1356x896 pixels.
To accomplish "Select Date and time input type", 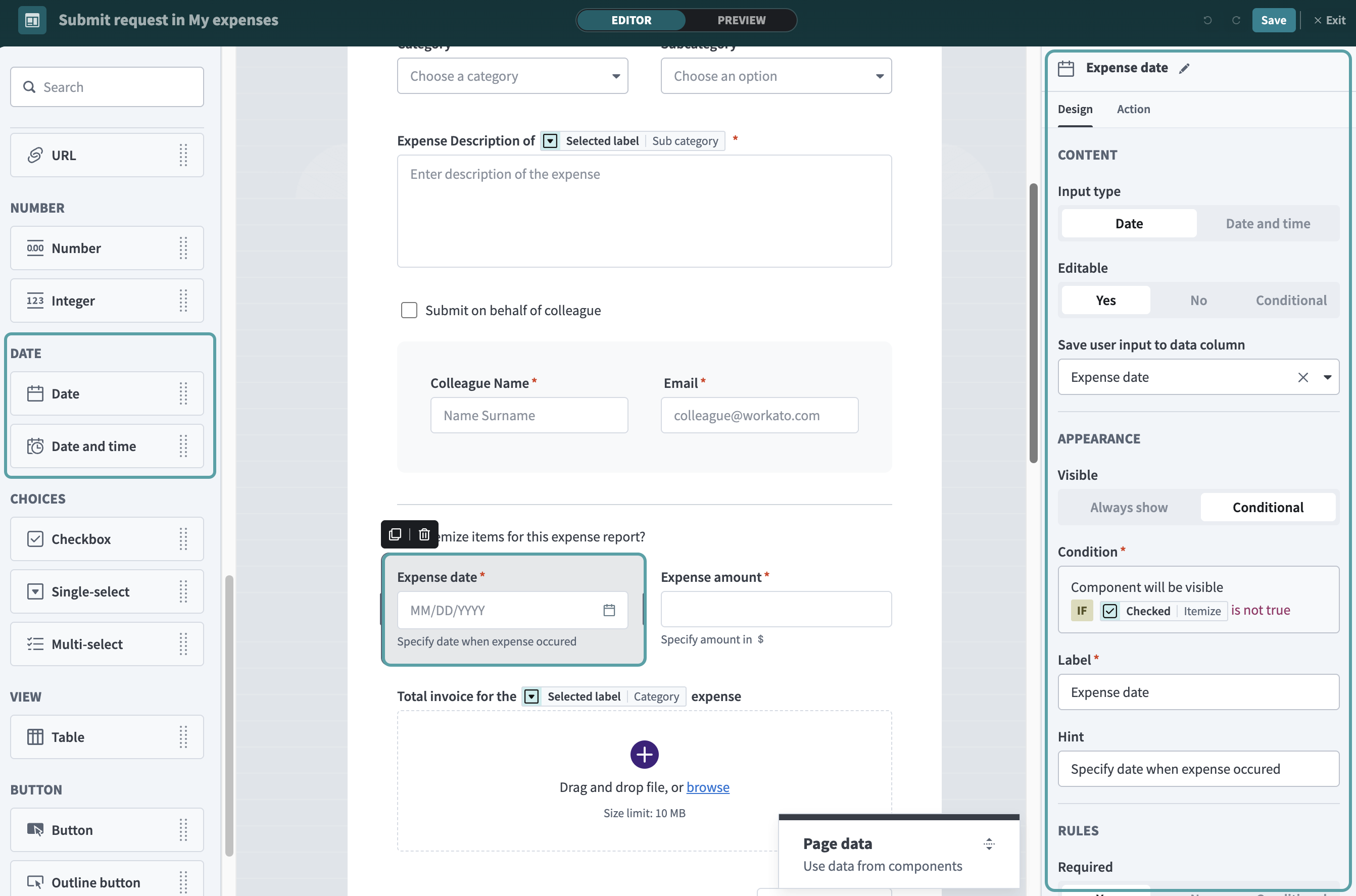I will 1268,223.
